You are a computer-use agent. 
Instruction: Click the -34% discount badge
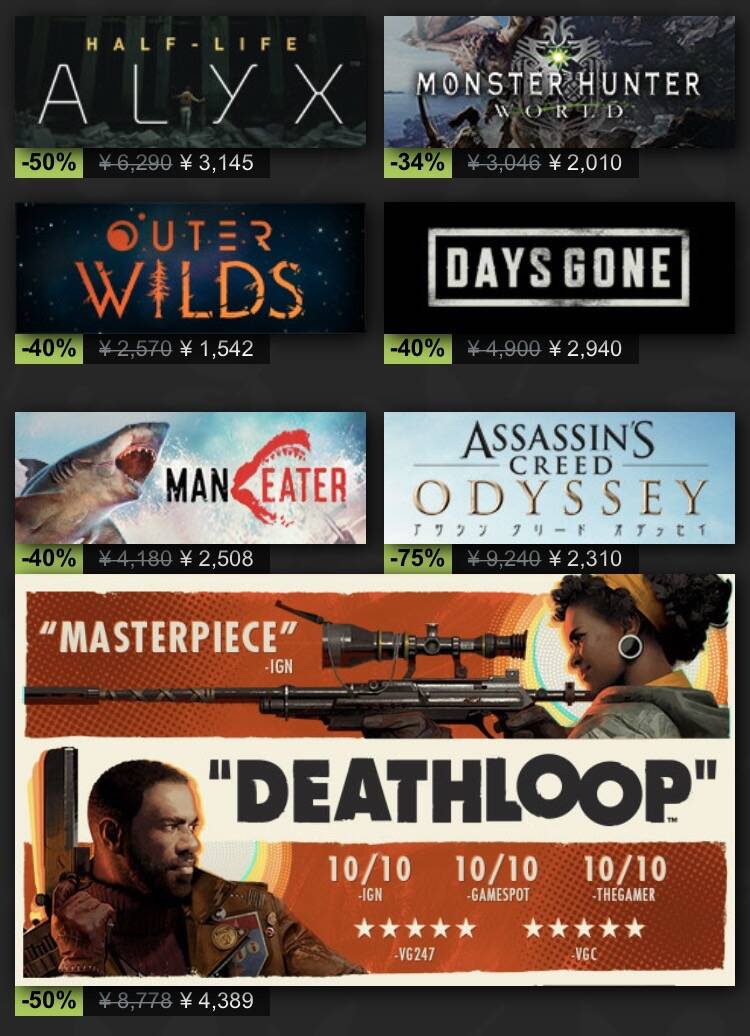pos(418,163)
